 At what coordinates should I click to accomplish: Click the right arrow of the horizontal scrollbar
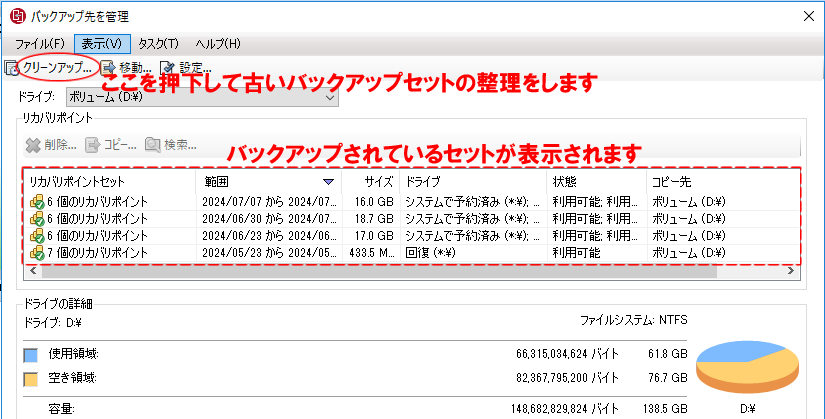pos(791,271)
